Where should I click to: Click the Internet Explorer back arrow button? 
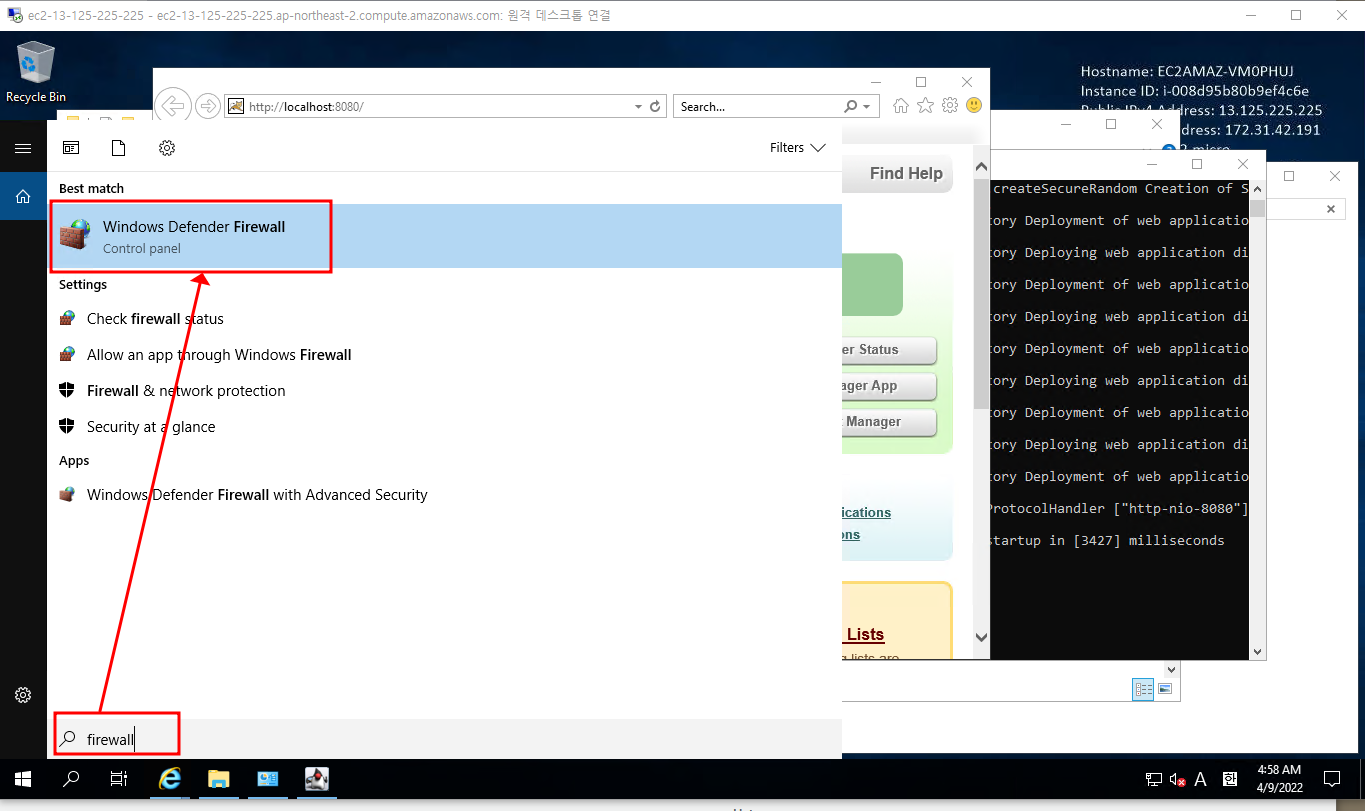[173, 106]
